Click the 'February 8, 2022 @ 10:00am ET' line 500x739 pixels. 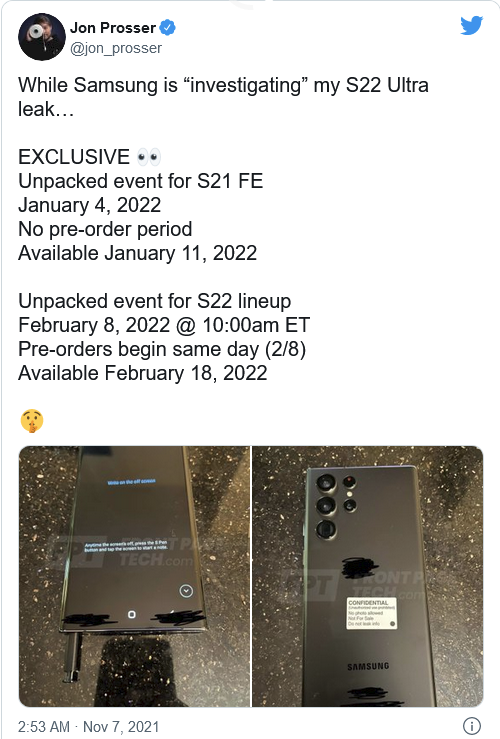click(164, 325)
